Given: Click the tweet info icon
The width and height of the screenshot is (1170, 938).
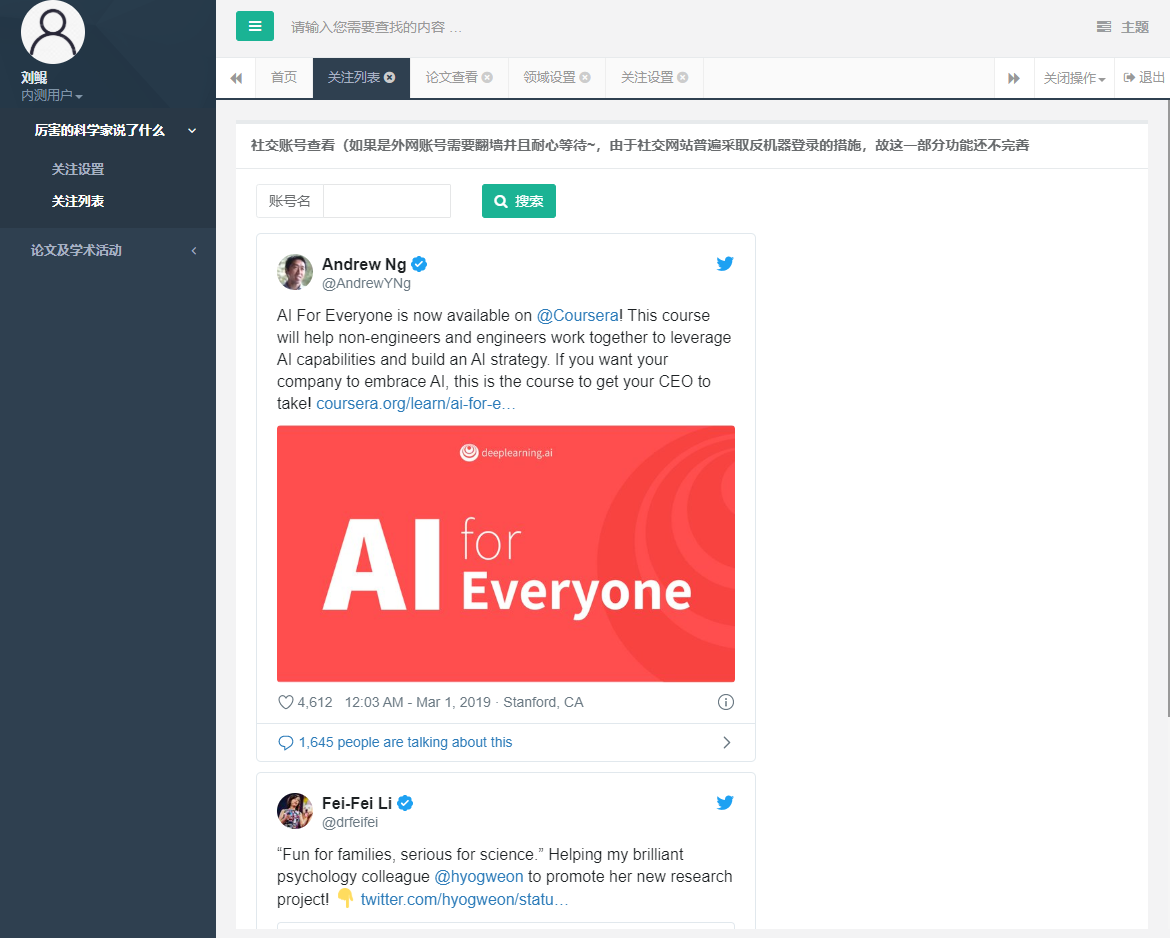Looking at the screenshot, I should pos(726,702).
